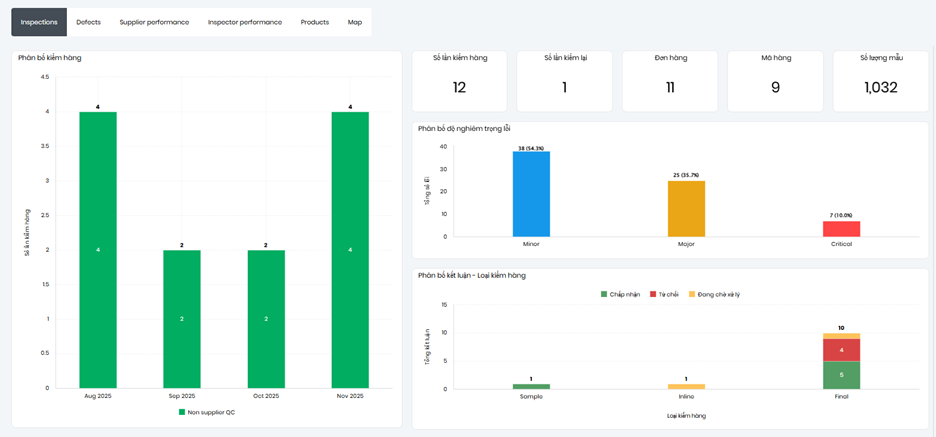The width and height of the screenshot is (936, 437).
Task: Toggle the Non supplier QC legend swatch
Action: point(182,413)
